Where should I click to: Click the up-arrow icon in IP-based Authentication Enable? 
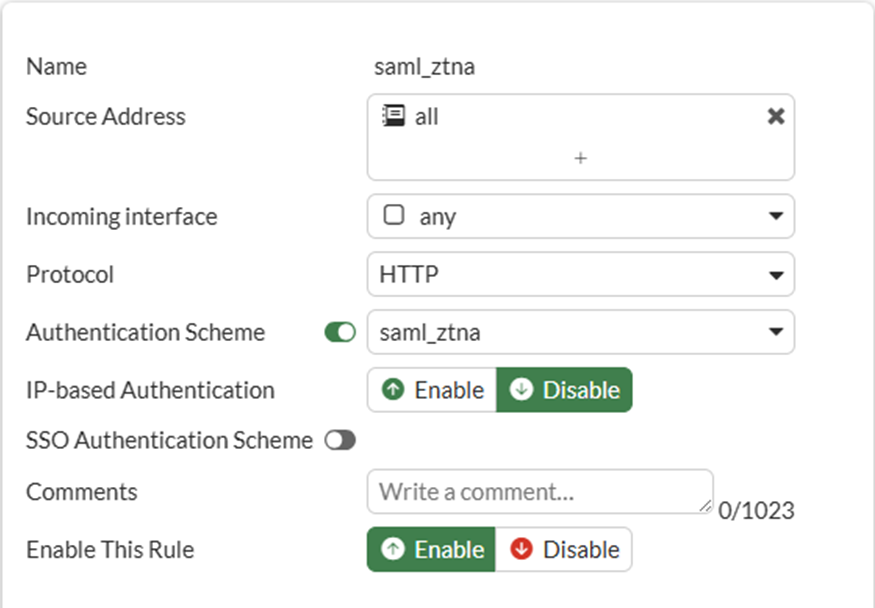click(x=394, y=389)
